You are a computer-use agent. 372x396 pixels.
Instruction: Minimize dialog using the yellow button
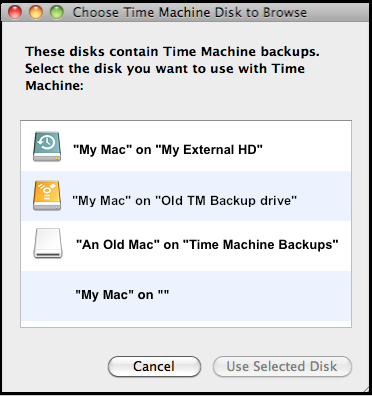tap(36, 12)
